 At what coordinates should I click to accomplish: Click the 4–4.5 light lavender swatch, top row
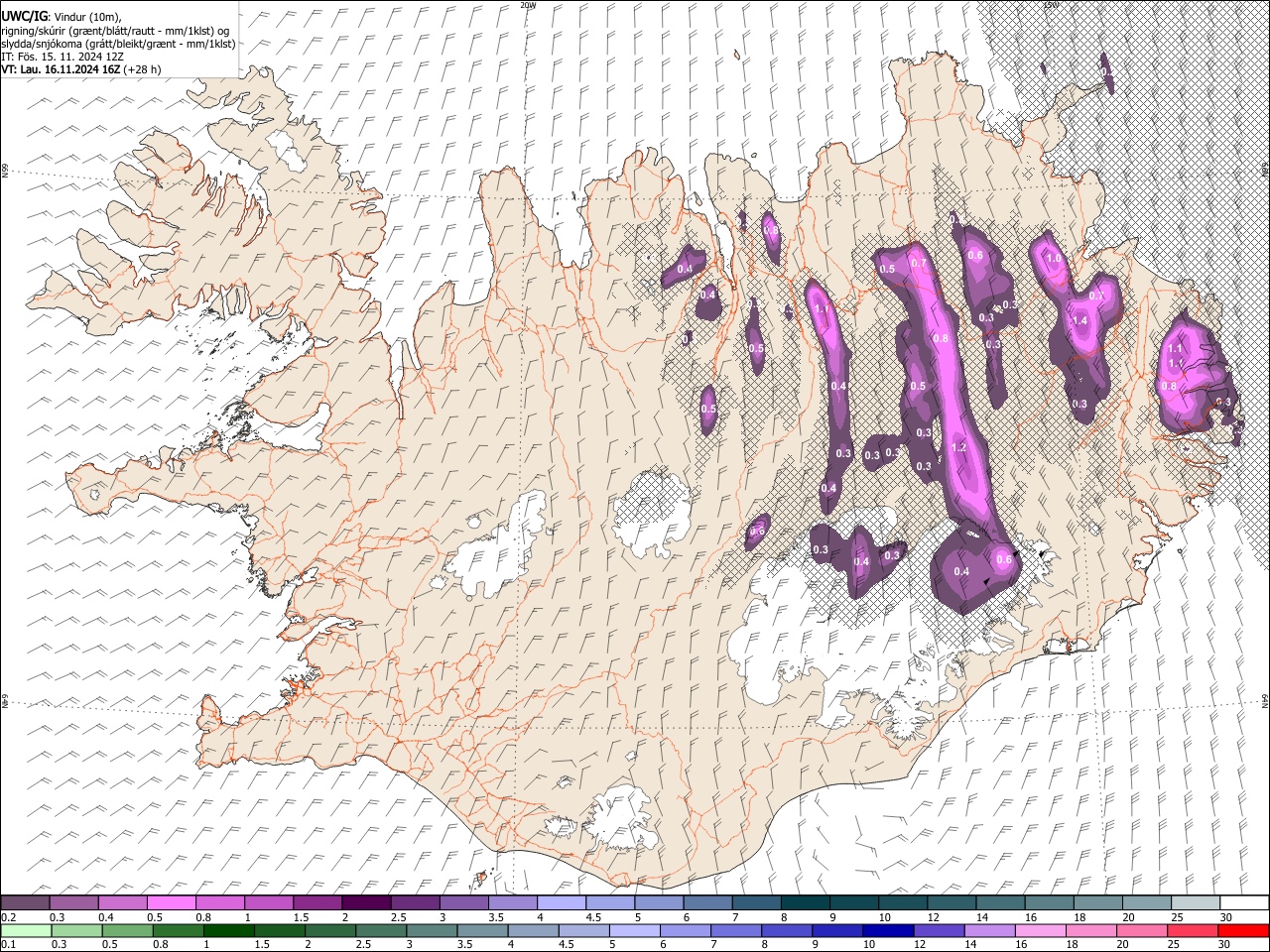[562, 903]
